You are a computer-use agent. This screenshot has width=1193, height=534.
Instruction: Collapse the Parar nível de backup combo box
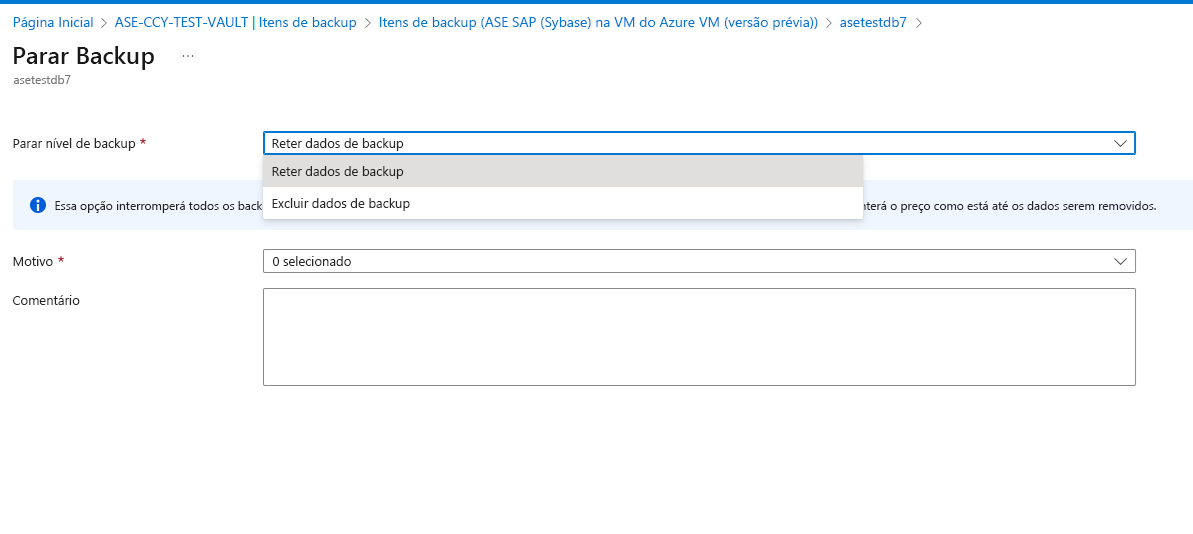[x=698, y=143]
